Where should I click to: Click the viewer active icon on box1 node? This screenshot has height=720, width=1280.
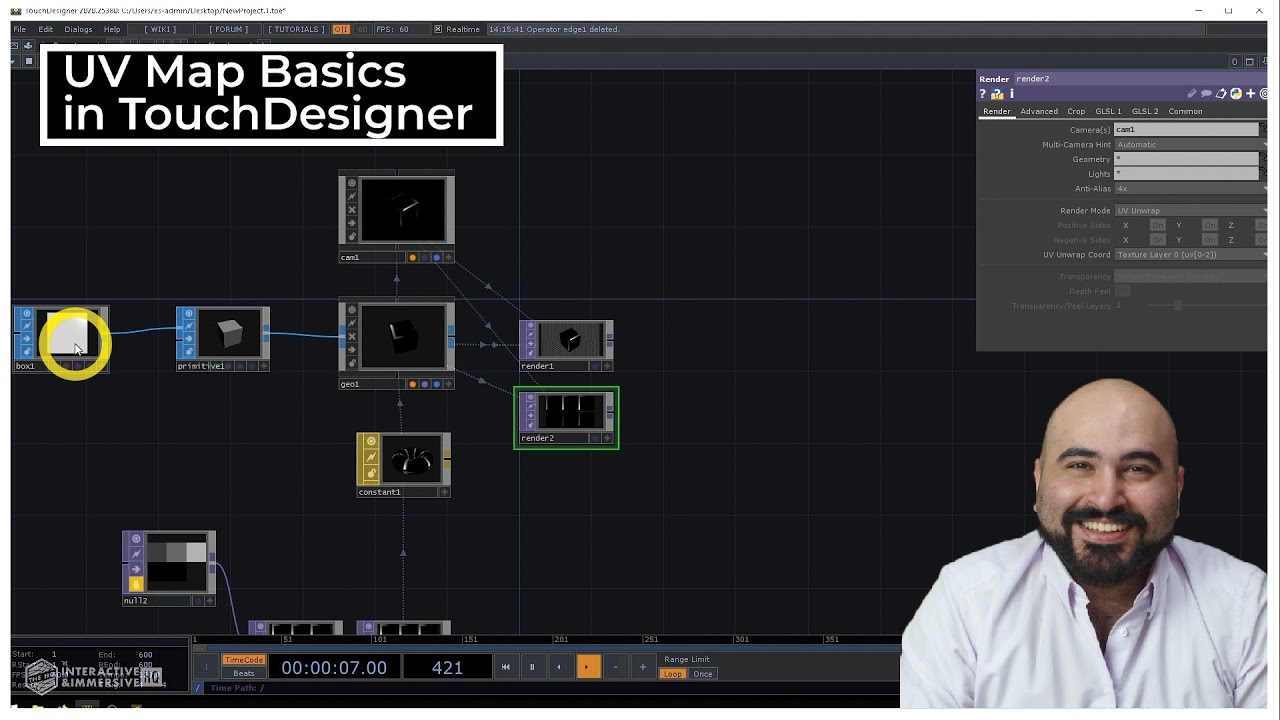[x=25, y=313]
